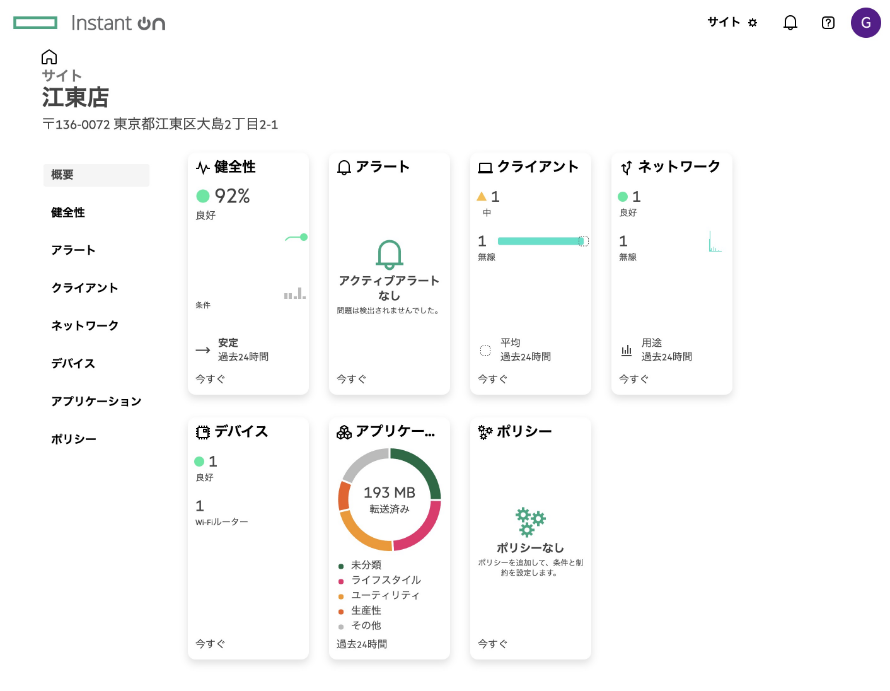Open 健全性 in the sidebar
This screenshot has width=890, height=691.
[68, 212]
